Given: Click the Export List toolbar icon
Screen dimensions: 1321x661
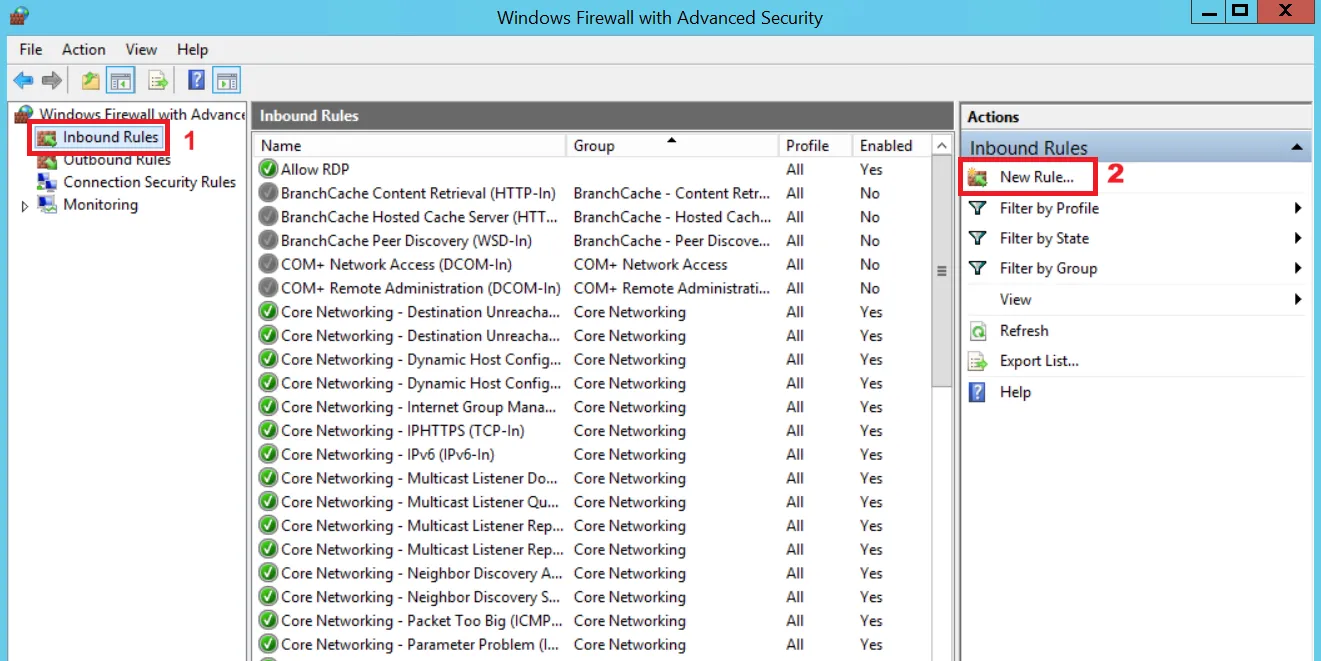Looking at the screenshot, I should [158, 81].
